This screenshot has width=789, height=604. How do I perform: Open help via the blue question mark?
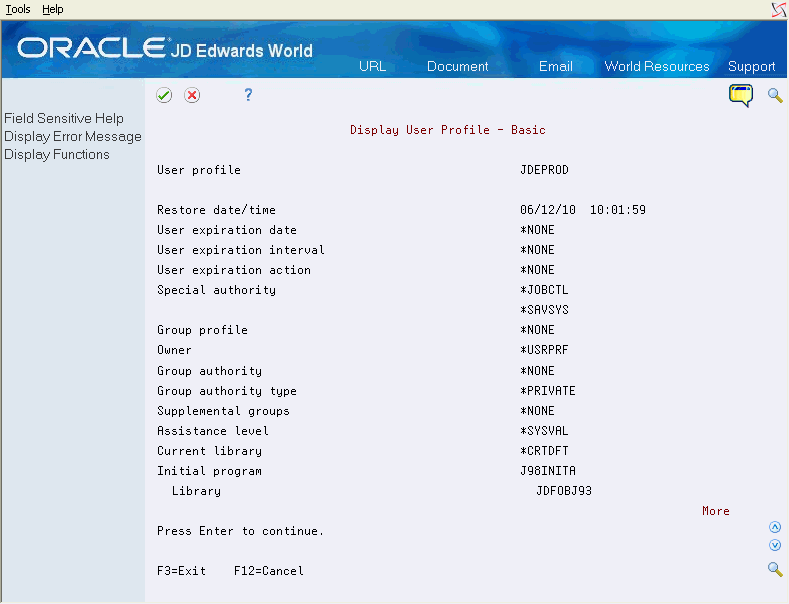pos(248,95)
